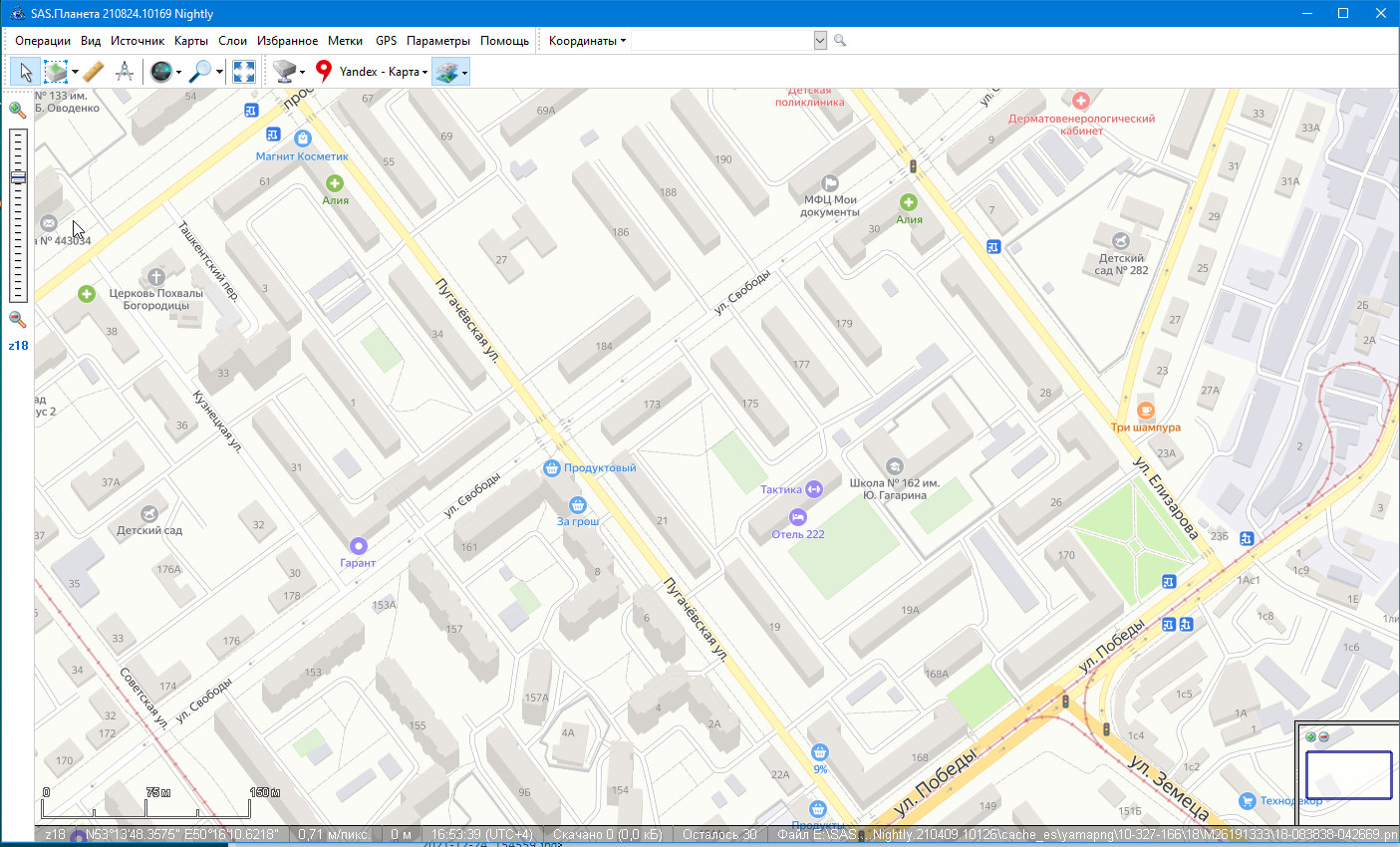Zoom in the minimap with green plus
This screenshot has width=1400, height=847.
1310,737
